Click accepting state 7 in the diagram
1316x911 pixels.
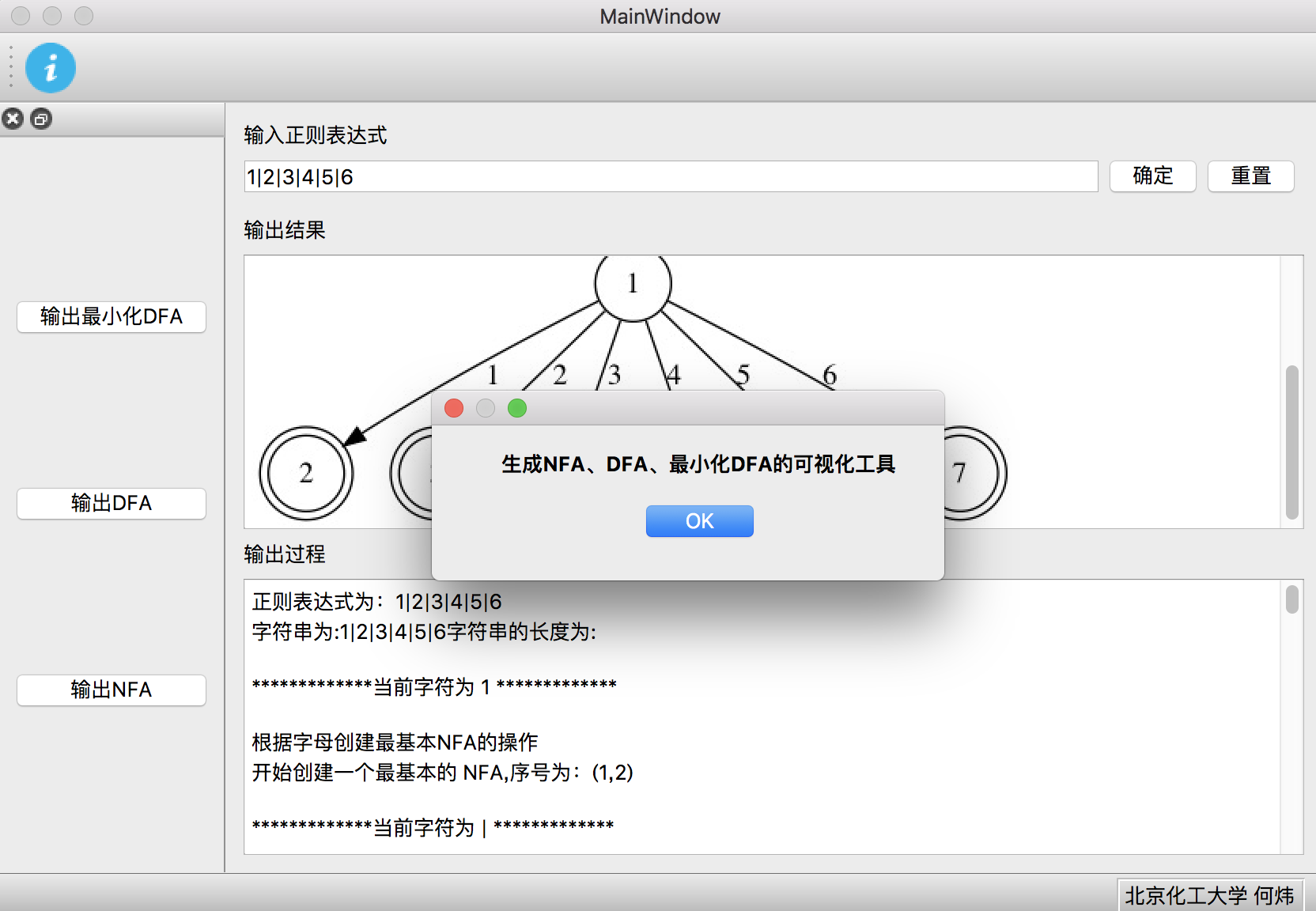(961, 472)
